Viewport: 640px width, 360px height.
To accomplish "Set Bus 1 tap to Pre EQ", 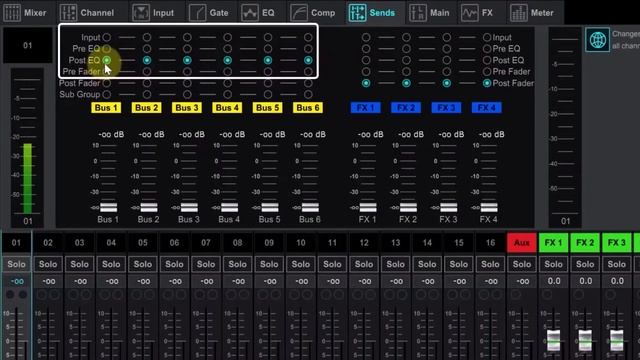I will click(x=107, y=49).
